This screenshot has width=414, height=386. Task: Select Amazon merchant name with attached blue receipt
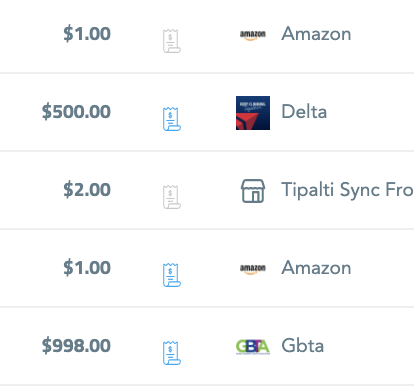click(316, 268)
